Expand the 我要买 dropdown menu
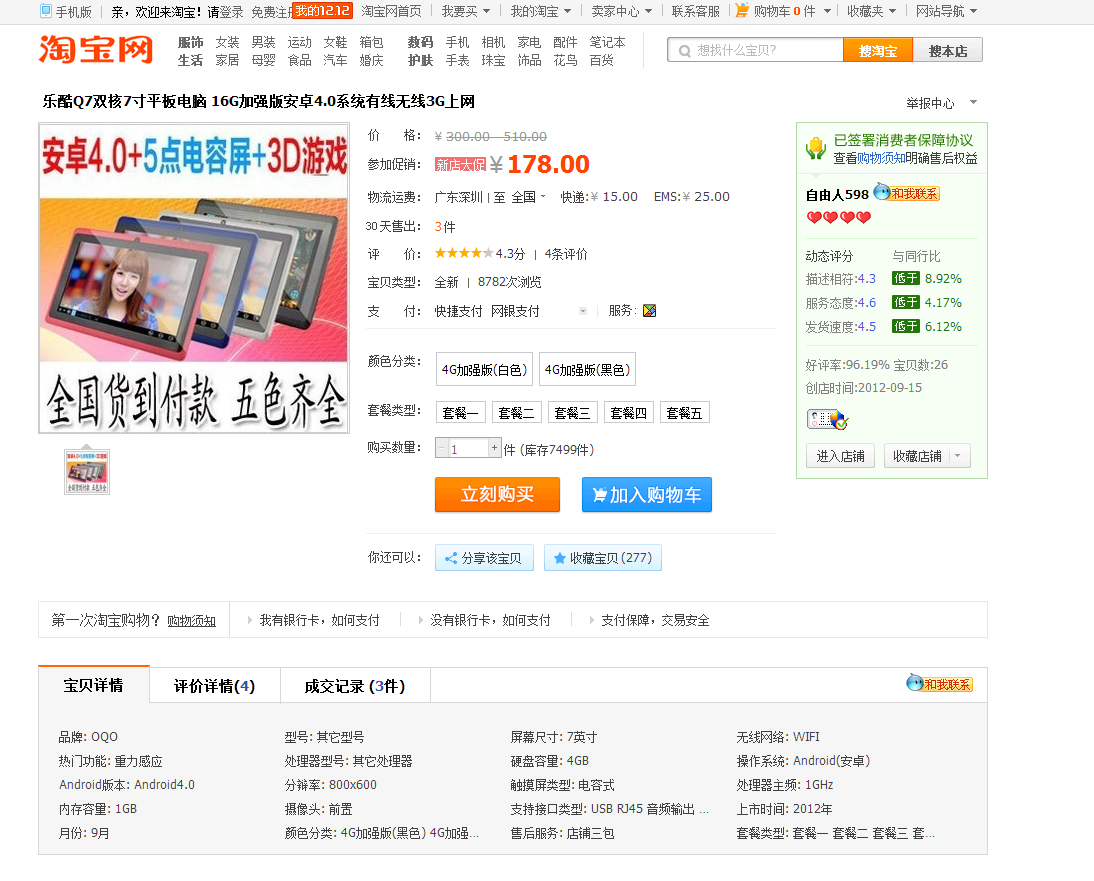Screen dimensions: 1094x881 pyautogui.click(x=465, y=11)
